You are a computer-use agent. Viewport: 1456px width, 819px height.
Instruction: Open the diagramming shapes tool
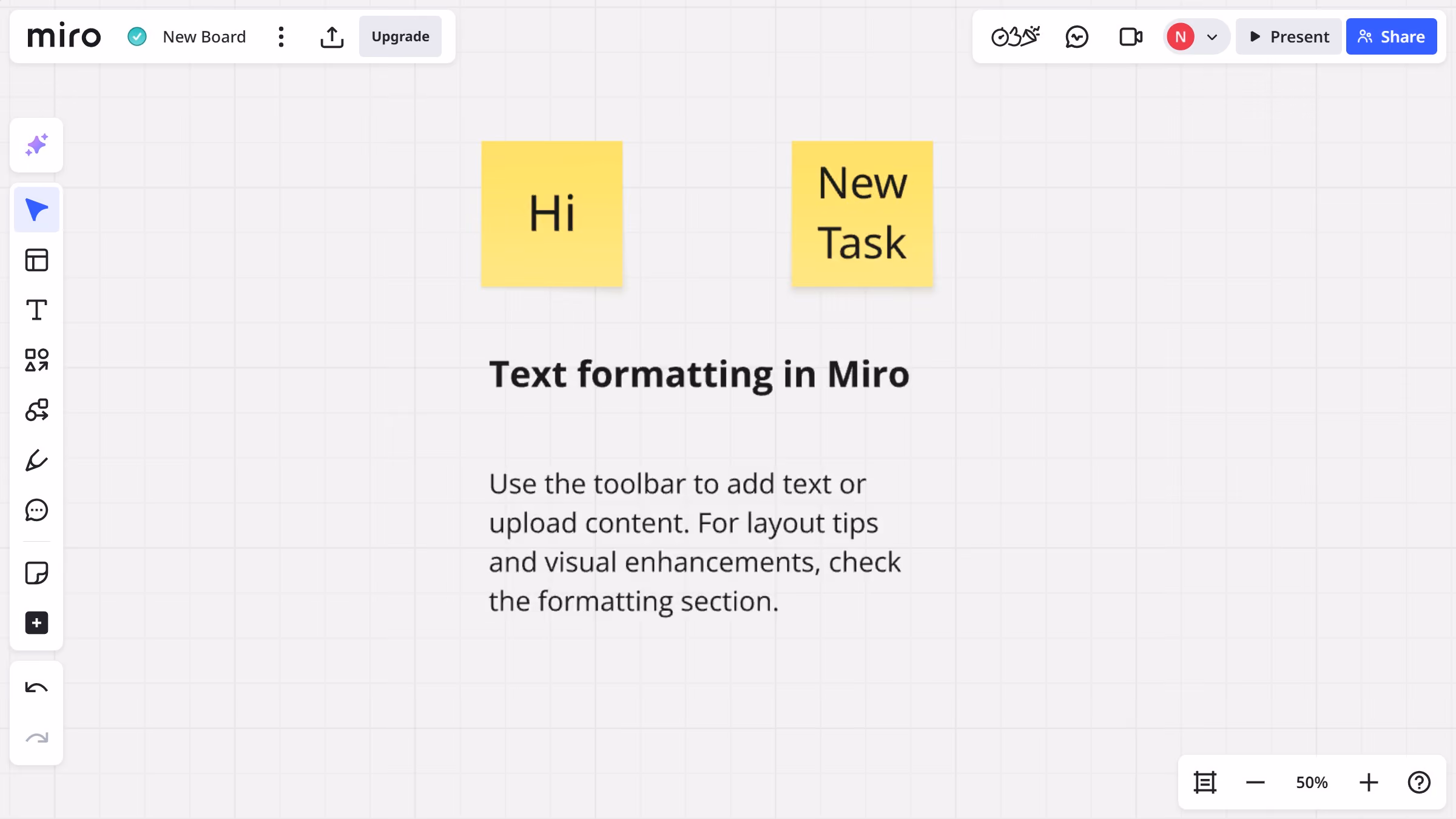36,410
